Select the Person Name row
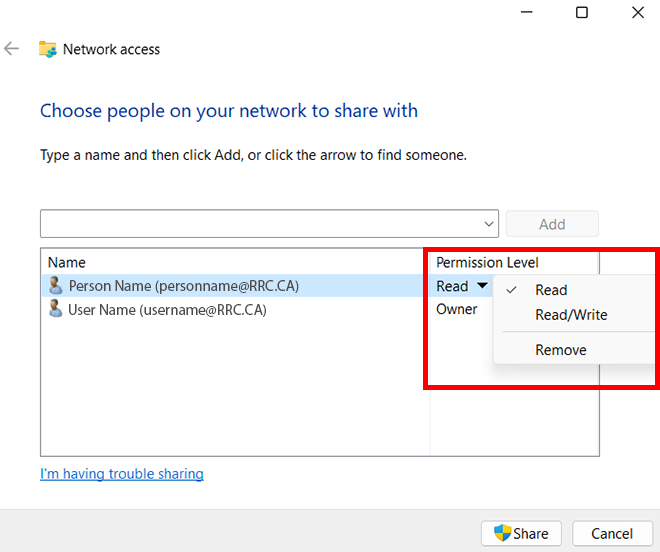The height and width of the screenshot is (552, 660). pyautogui.click(x=184, y=286)
